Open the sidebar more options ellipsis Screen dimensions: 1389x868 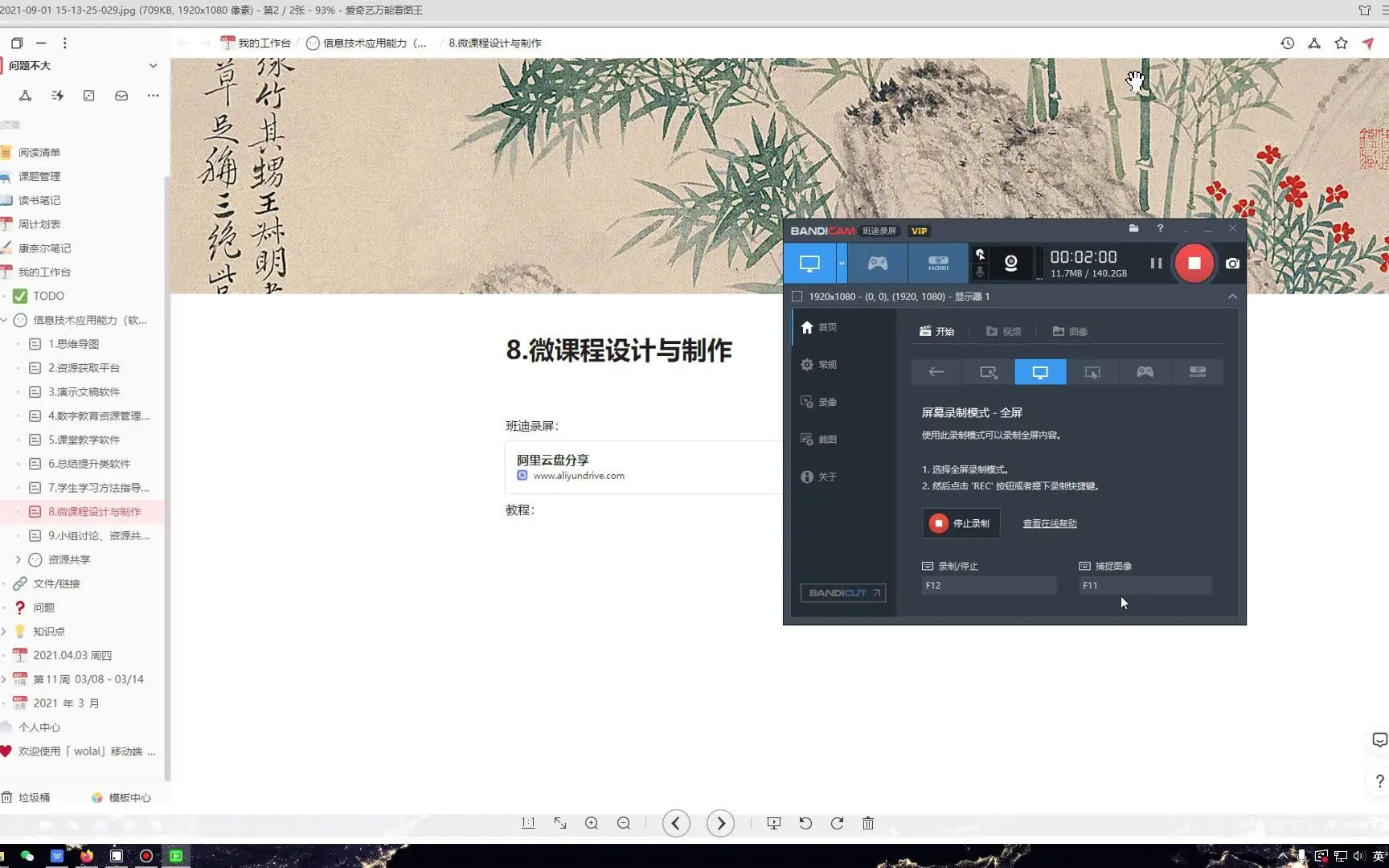pos(153,96)
